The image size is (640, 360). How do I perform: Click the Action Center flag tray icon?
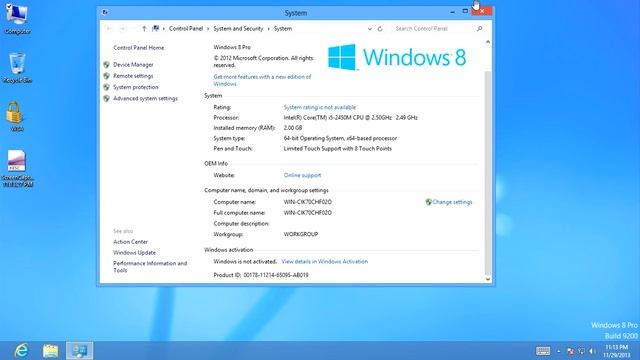[x=570, y=351]
